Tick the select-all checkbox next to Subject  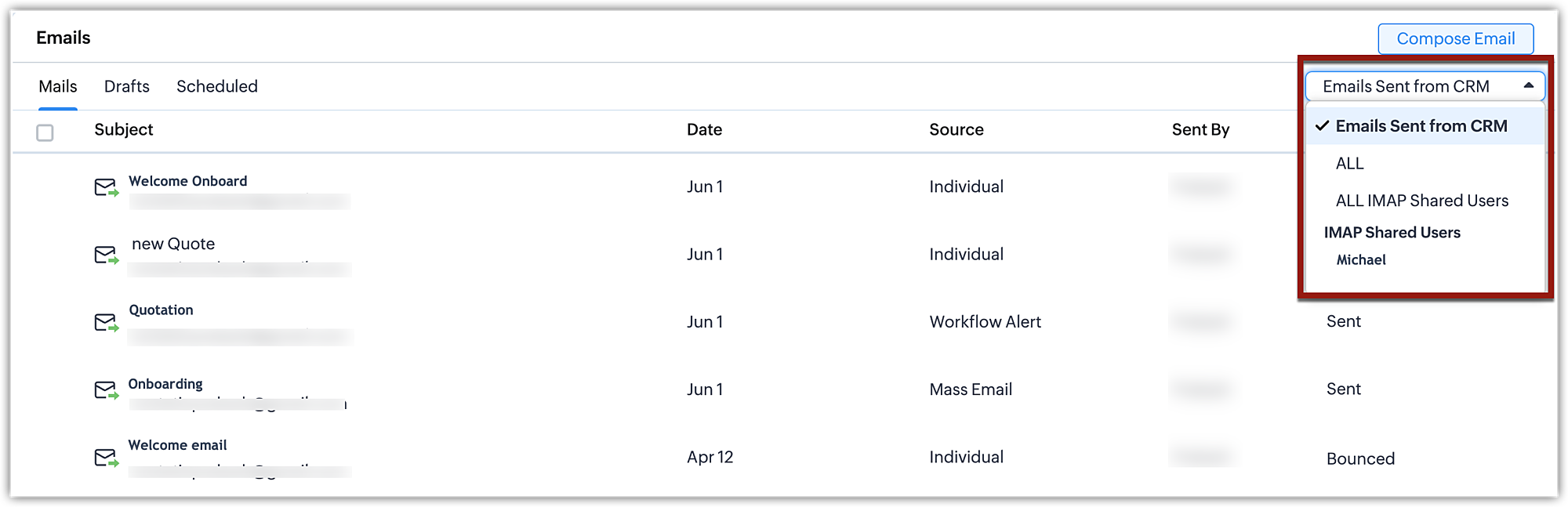pyautogui.click(x=45, y=132)
